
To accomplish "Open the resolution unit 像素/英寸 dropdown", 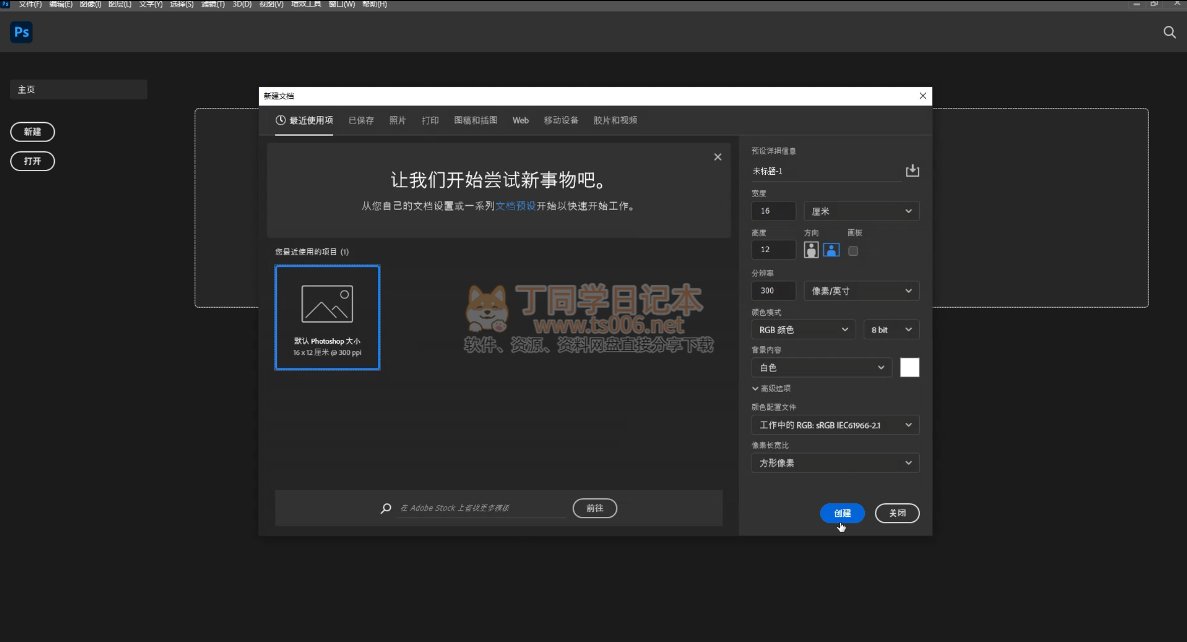I will pyautogui.click(x=861, y=291).
